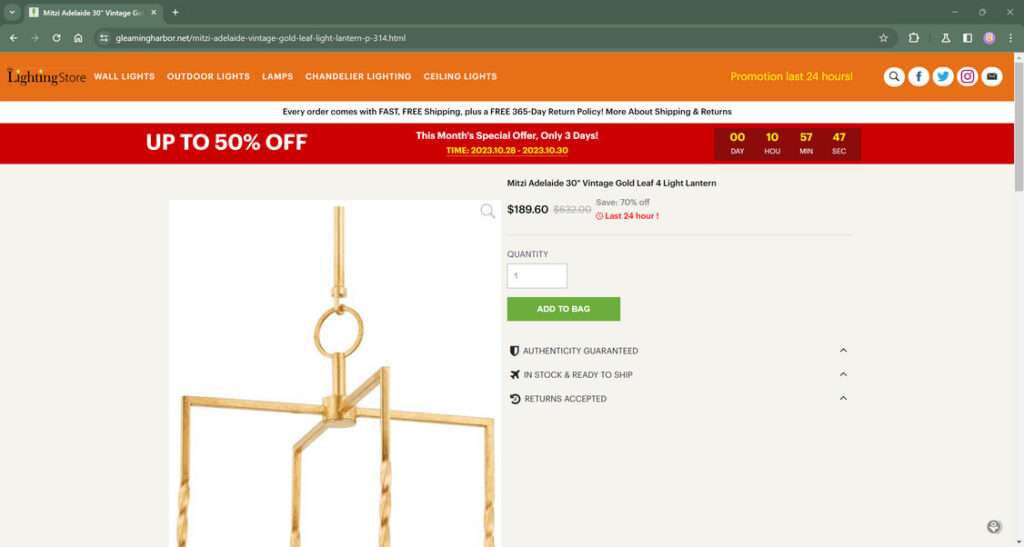The height and width of the screenshot is (547, 1024).
Task: Collapse the Authenticity Guaranteed section
Action: [843, 351]
